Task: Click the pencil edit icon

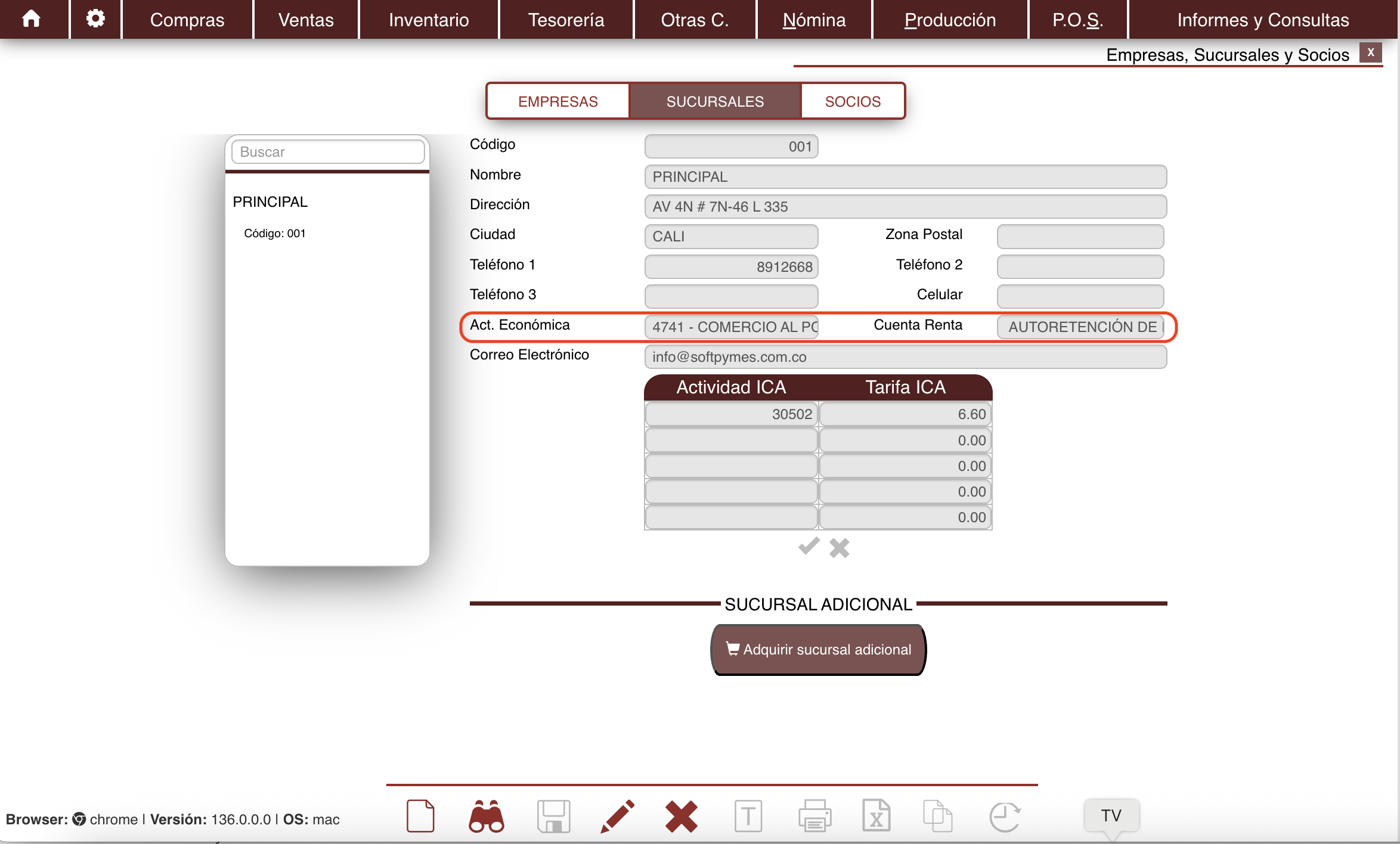Action: point(617,815)
